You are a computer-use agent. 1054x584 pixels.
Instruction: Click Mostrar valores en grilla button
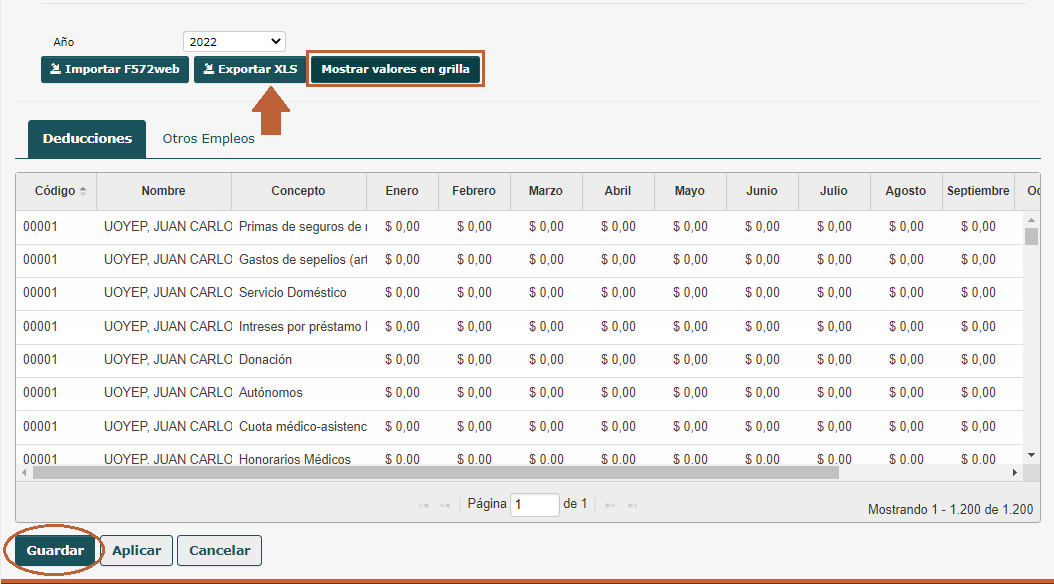pos(395,69)
